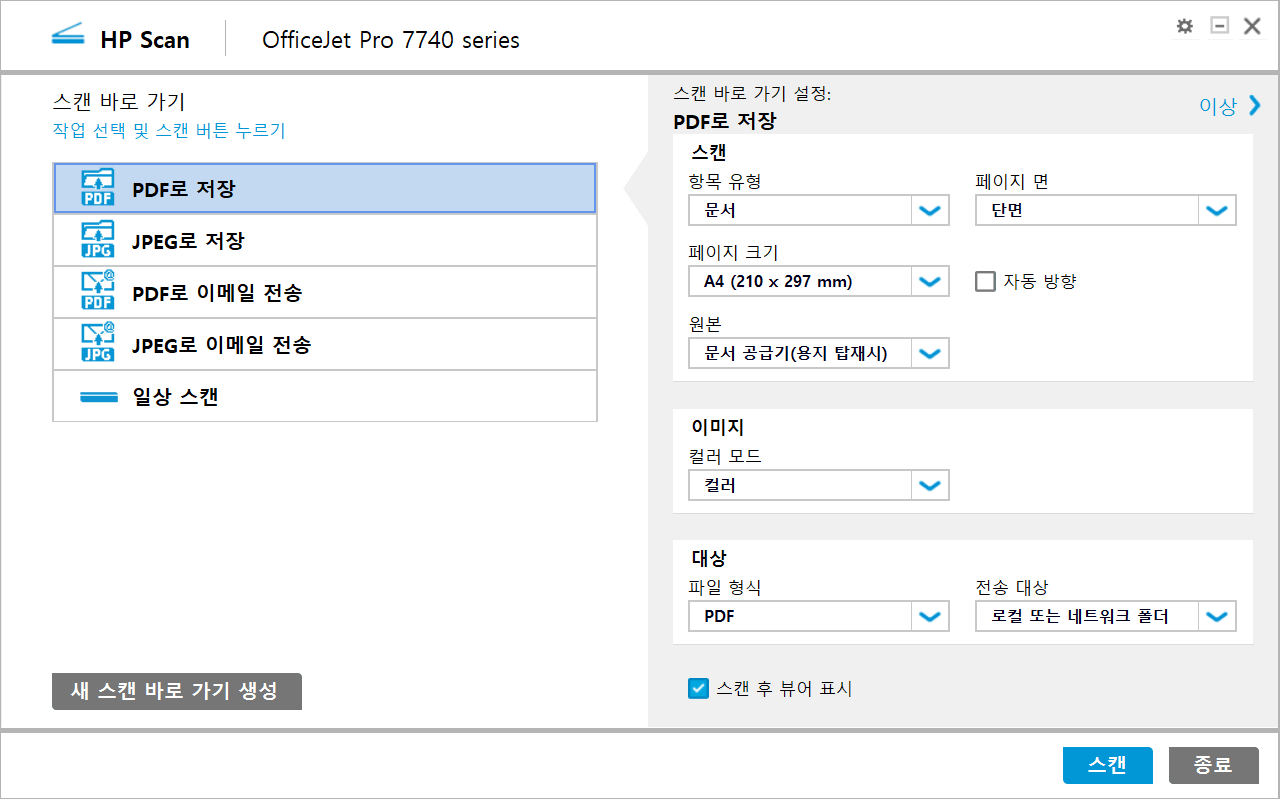Close the HP Scan window
The image size is (1280, 799).
point(1252,26)
